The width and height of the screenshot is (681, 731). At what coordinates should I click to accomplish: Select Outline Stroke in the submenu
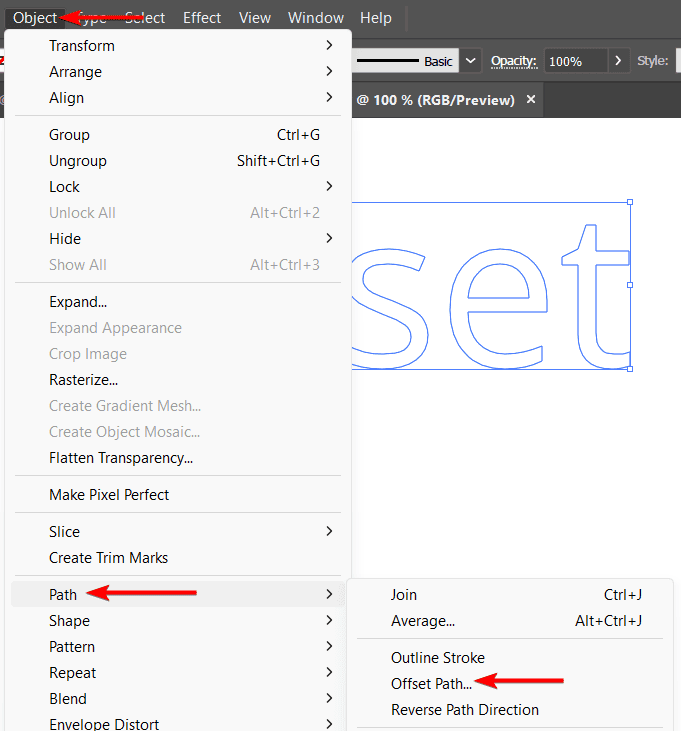click(437, 658)
